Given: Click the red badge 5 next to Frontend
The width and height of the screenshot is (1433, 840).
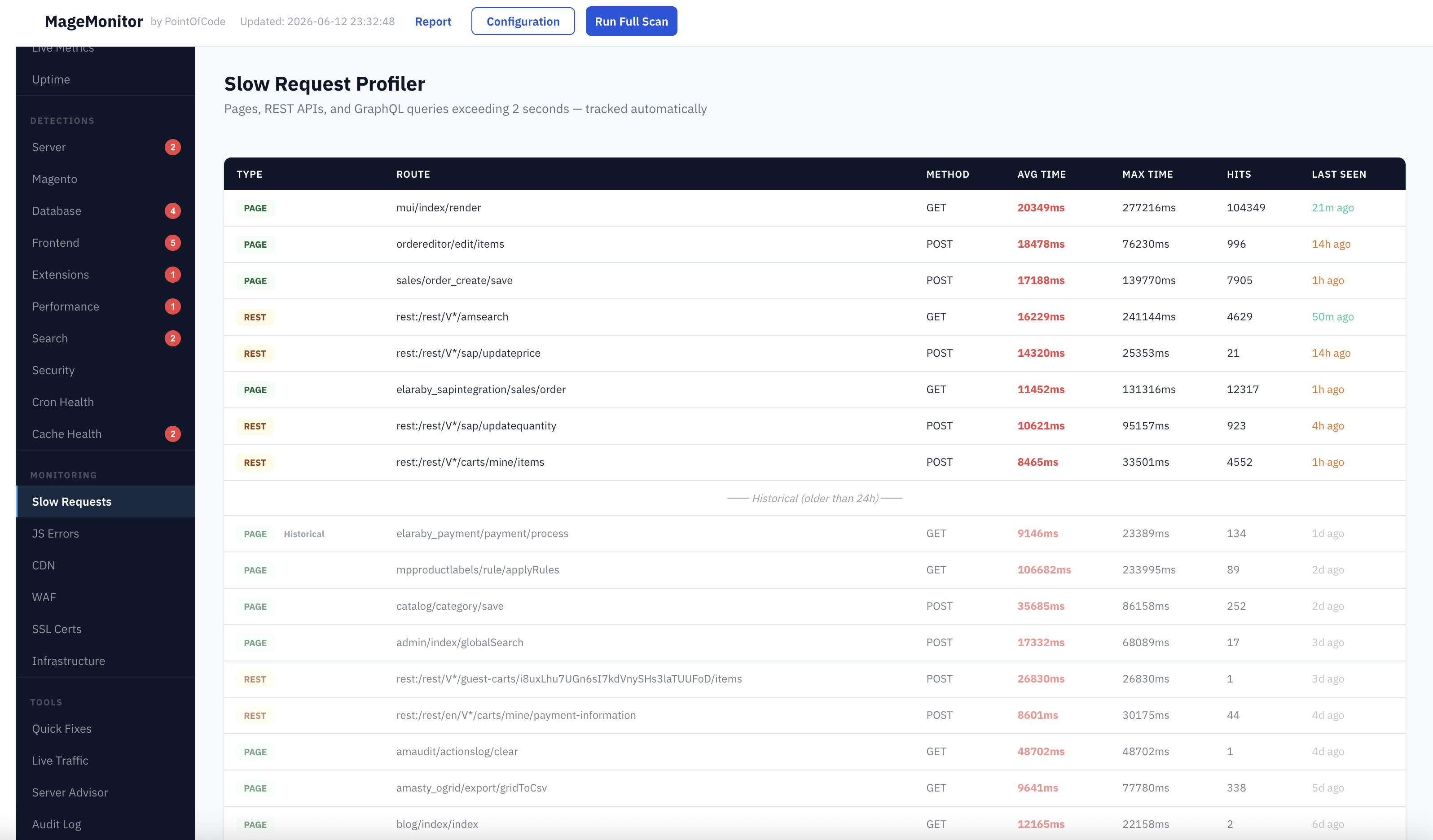Looking at the screenshot, I should coord(173,243).
